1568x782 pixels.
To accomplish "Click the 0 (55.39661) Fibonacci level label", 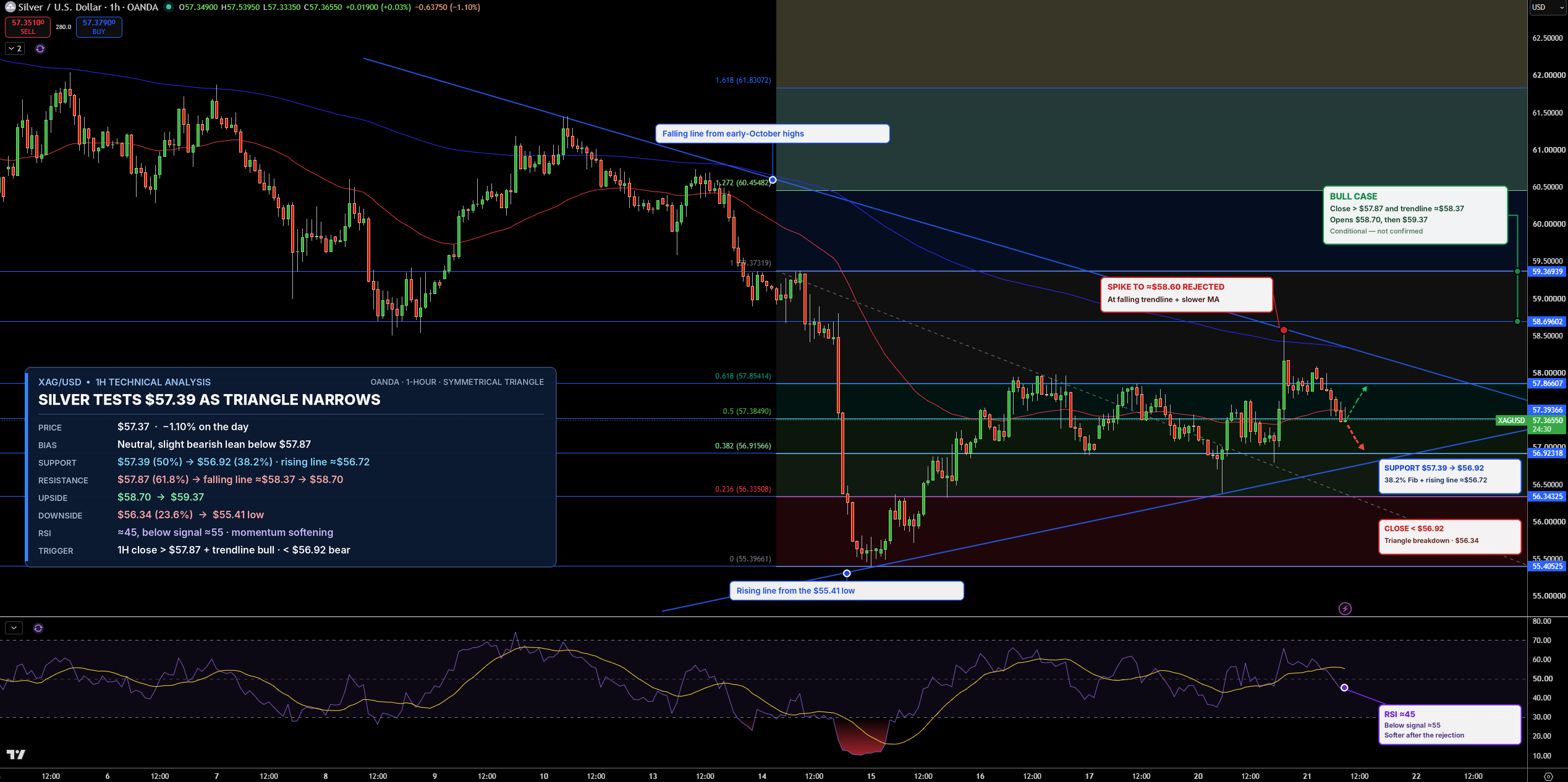I will pyautogui.click(x=750, y=559).
